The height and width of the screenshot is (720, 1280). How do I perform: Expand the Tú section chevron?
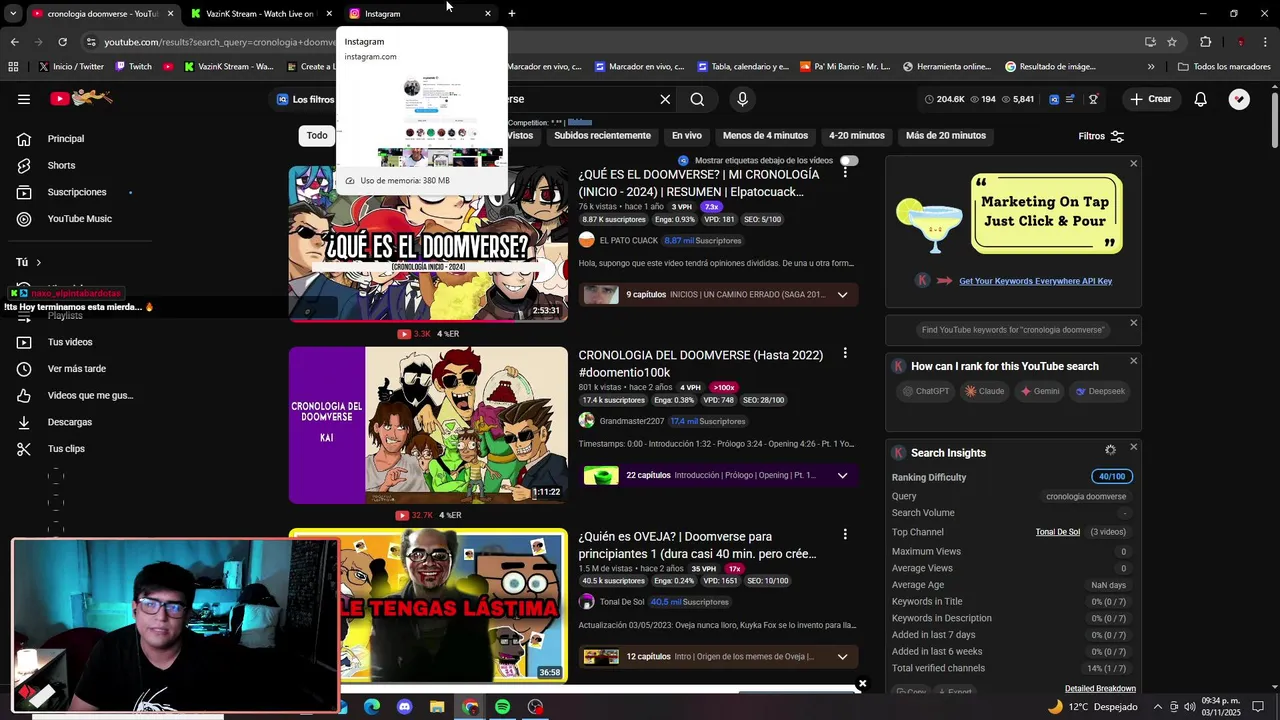coord(38,262)
